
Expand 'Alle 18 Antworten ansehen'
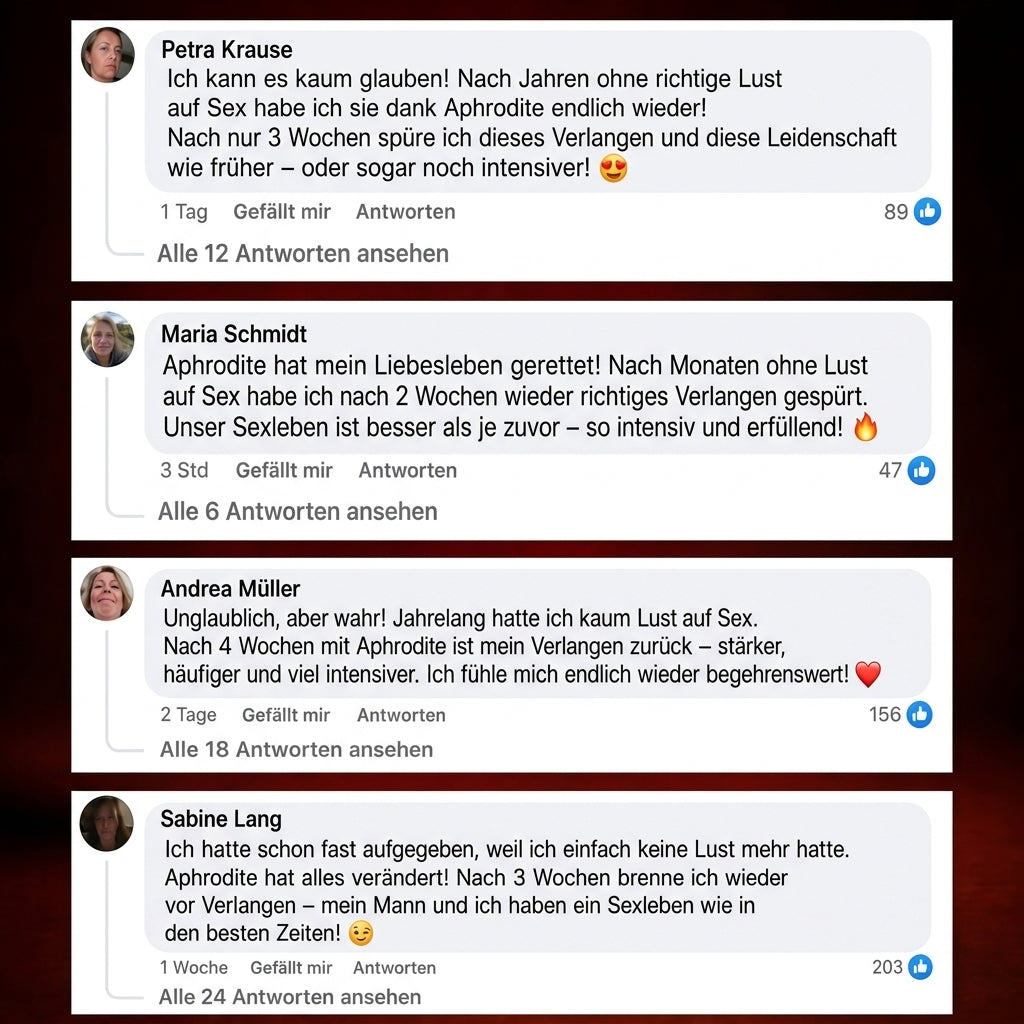pyautogui.click(x=296, y=749)
